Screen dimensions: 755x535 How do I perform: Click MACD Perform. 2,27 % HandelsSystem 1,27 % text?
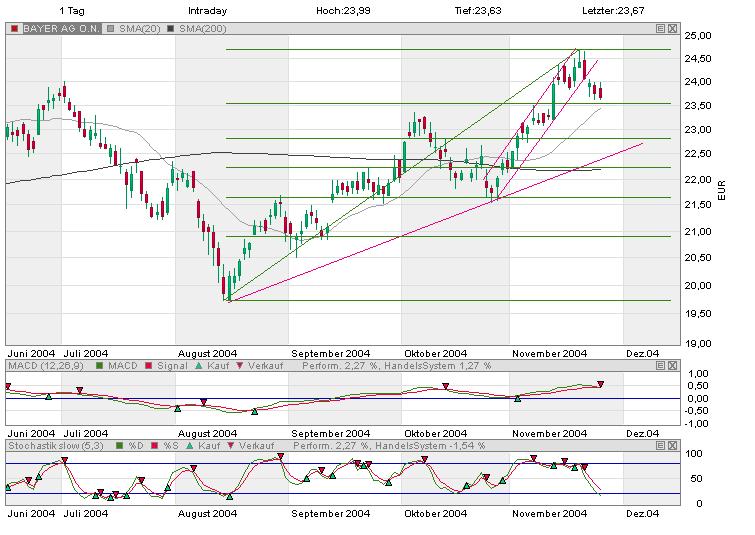(397, 366)
